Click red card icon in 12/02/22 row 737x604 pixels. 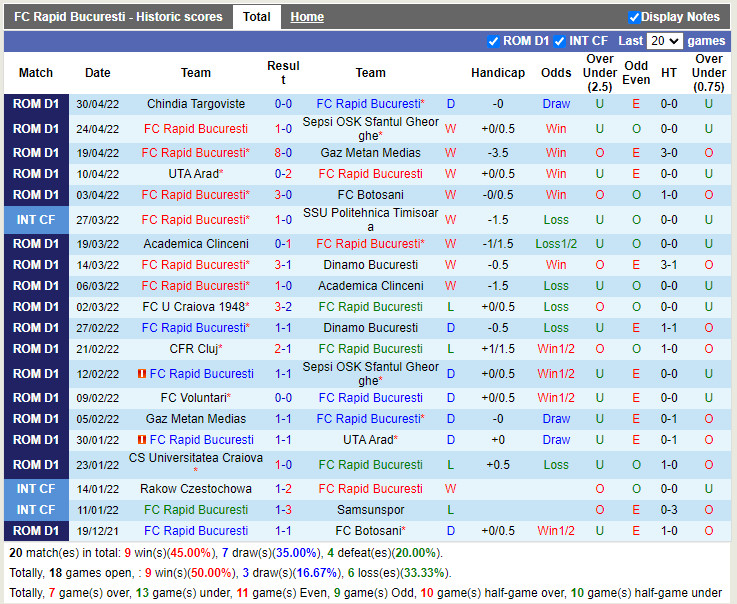(142, 374)
